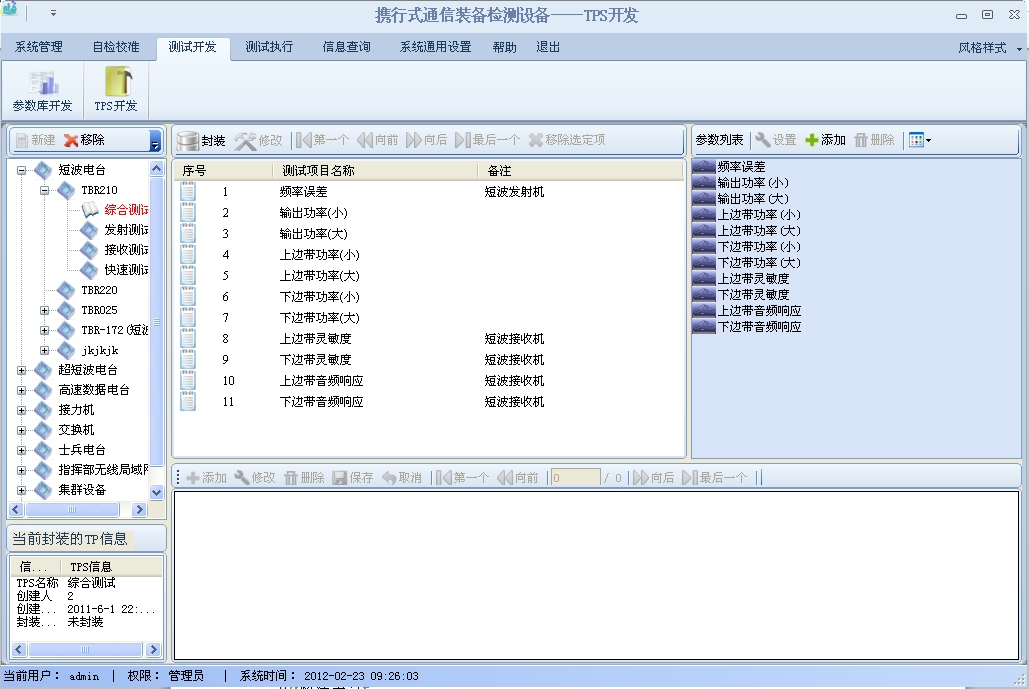Open the grid view icon in 参数列表 toolbar

[917, 140]
